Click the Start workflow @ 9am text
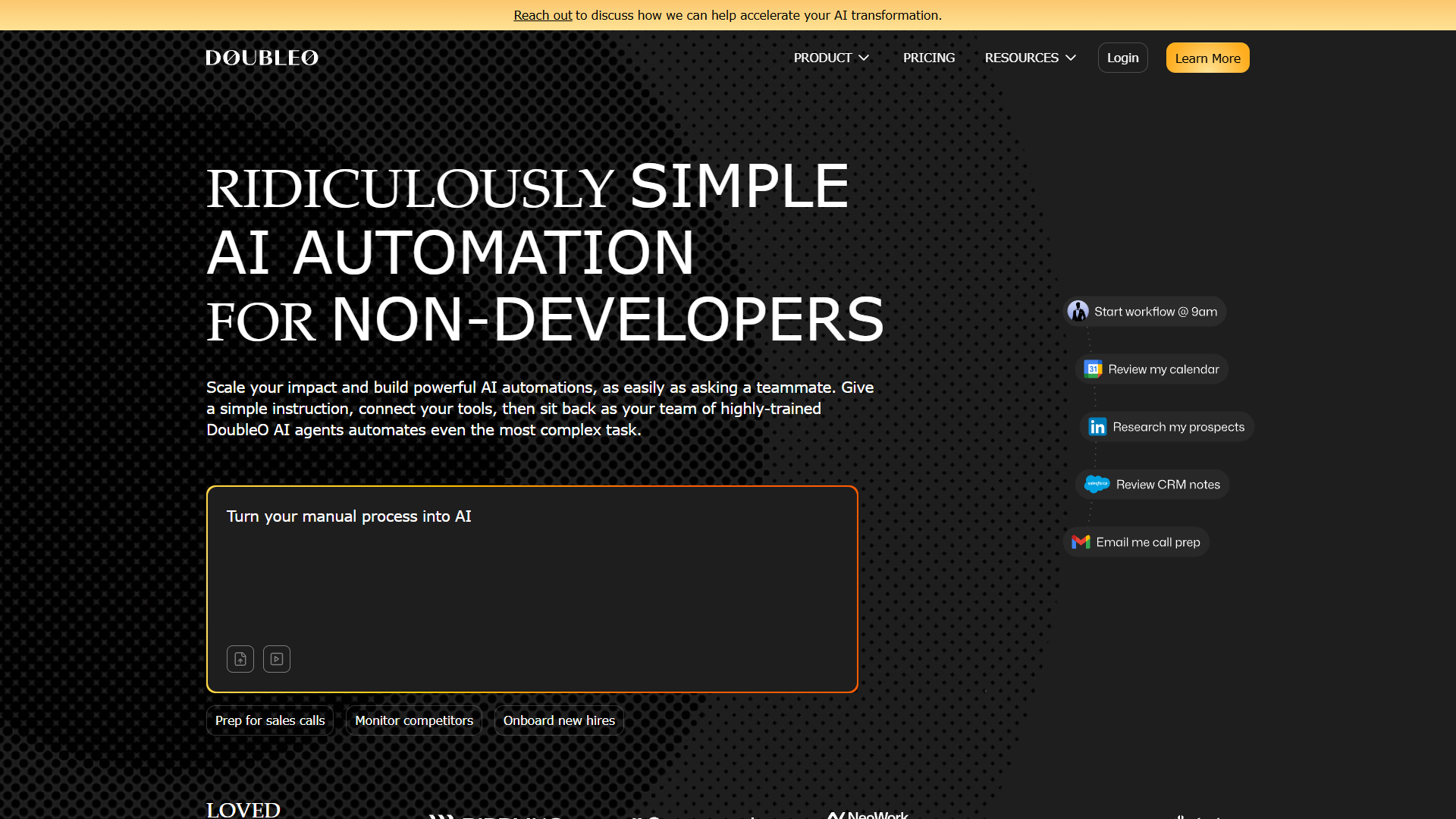This screenshot has height=819, width=1456. 1156,312
